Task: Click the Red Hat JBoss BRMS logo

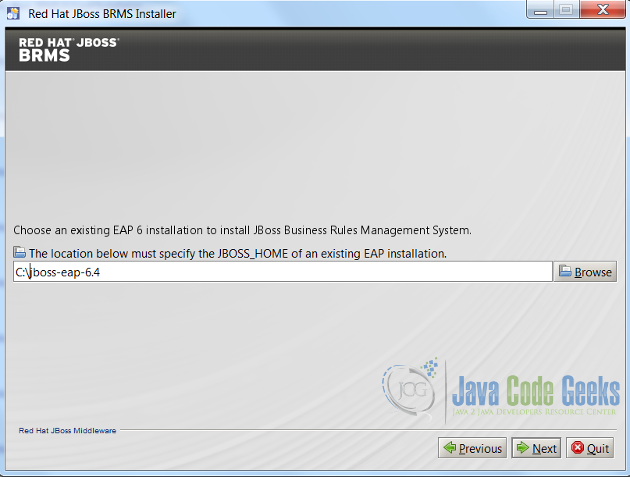Action: (69, 49)
